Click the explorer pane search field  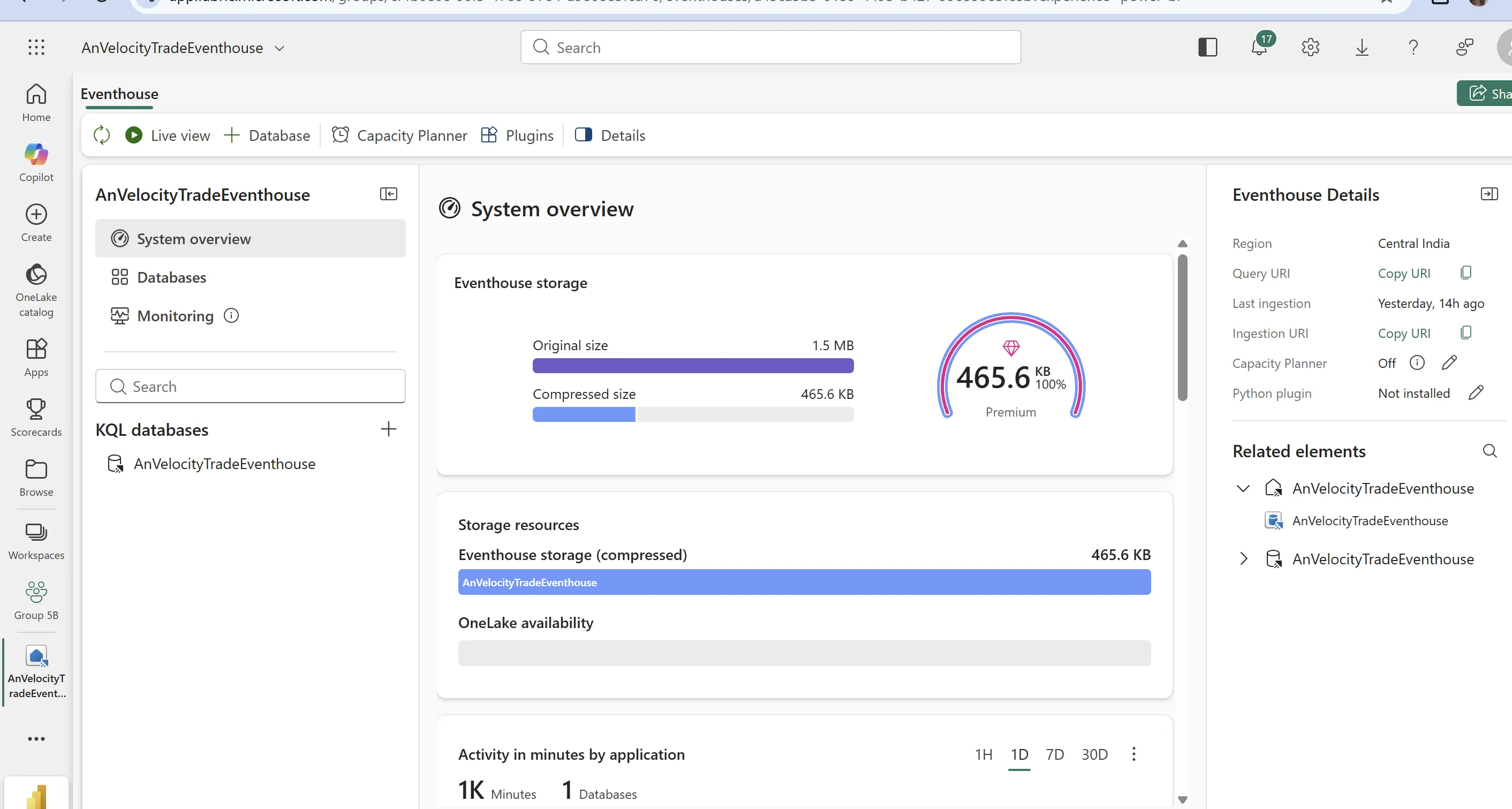click(x=251, y=387)
